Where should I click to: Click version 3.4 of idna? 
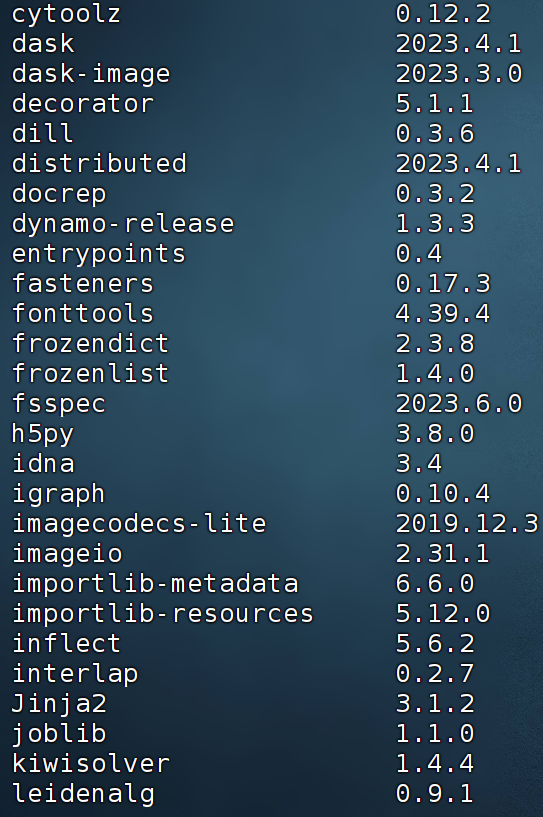click(x=419, y=463)
